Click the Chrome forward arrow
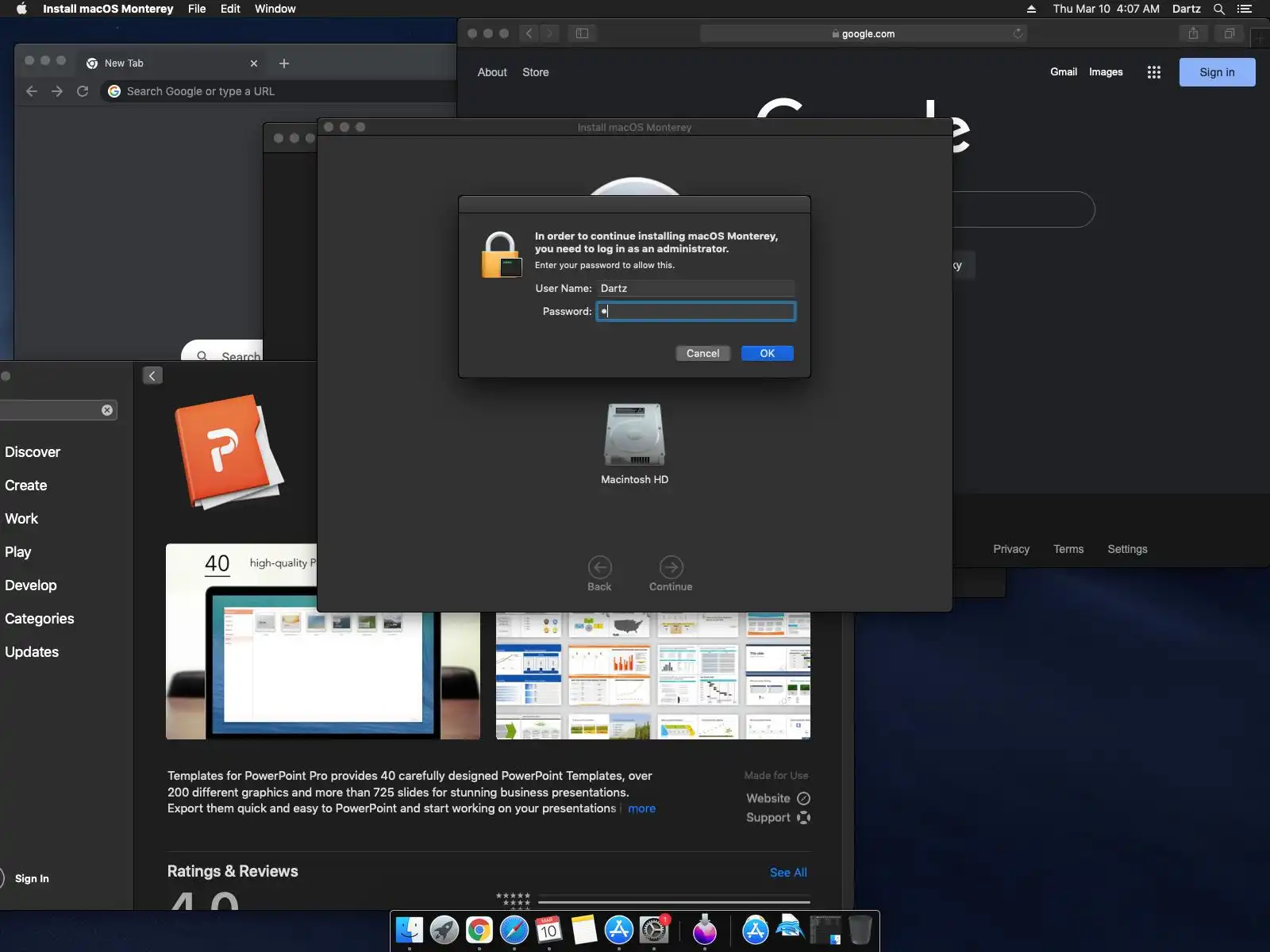 pos(57,91)
